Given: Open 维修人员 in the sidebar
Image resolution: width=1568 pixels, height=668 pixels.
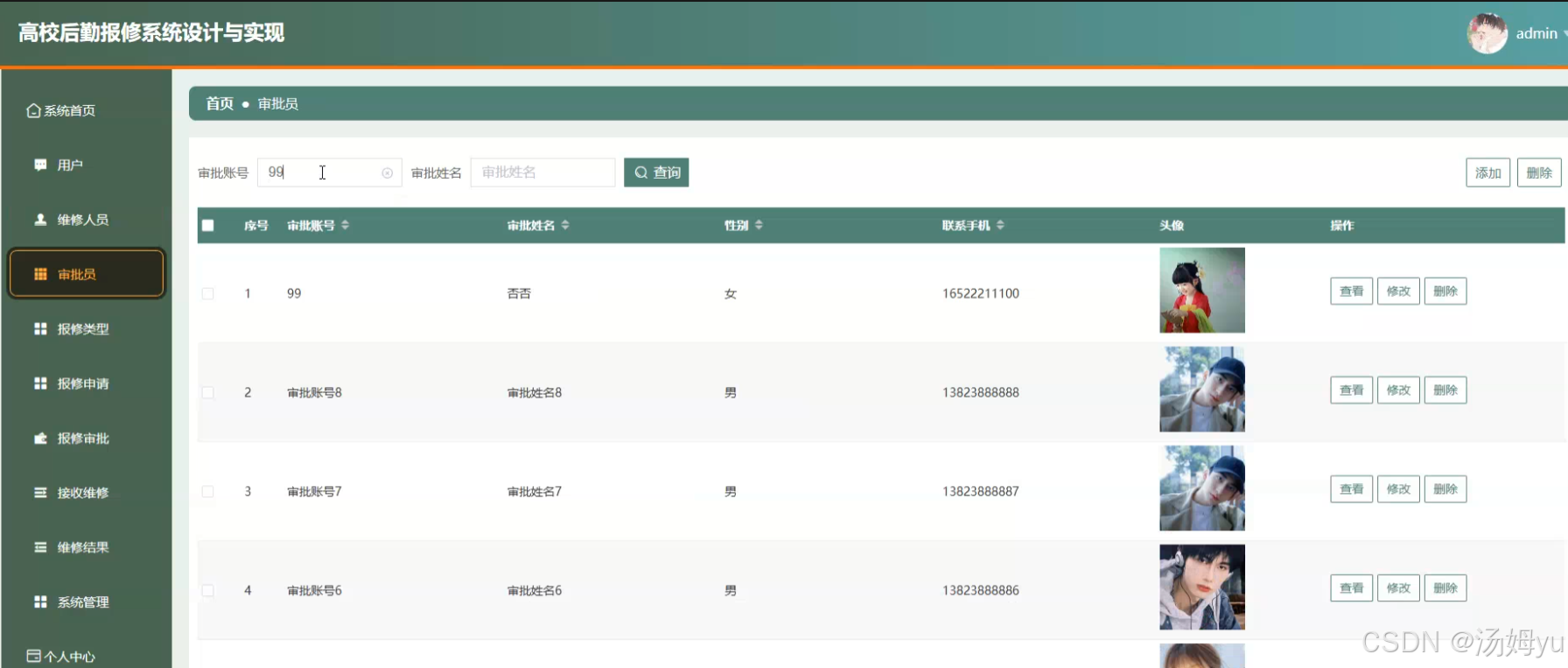Looking at the screenshot, I should tap(72, 220).
